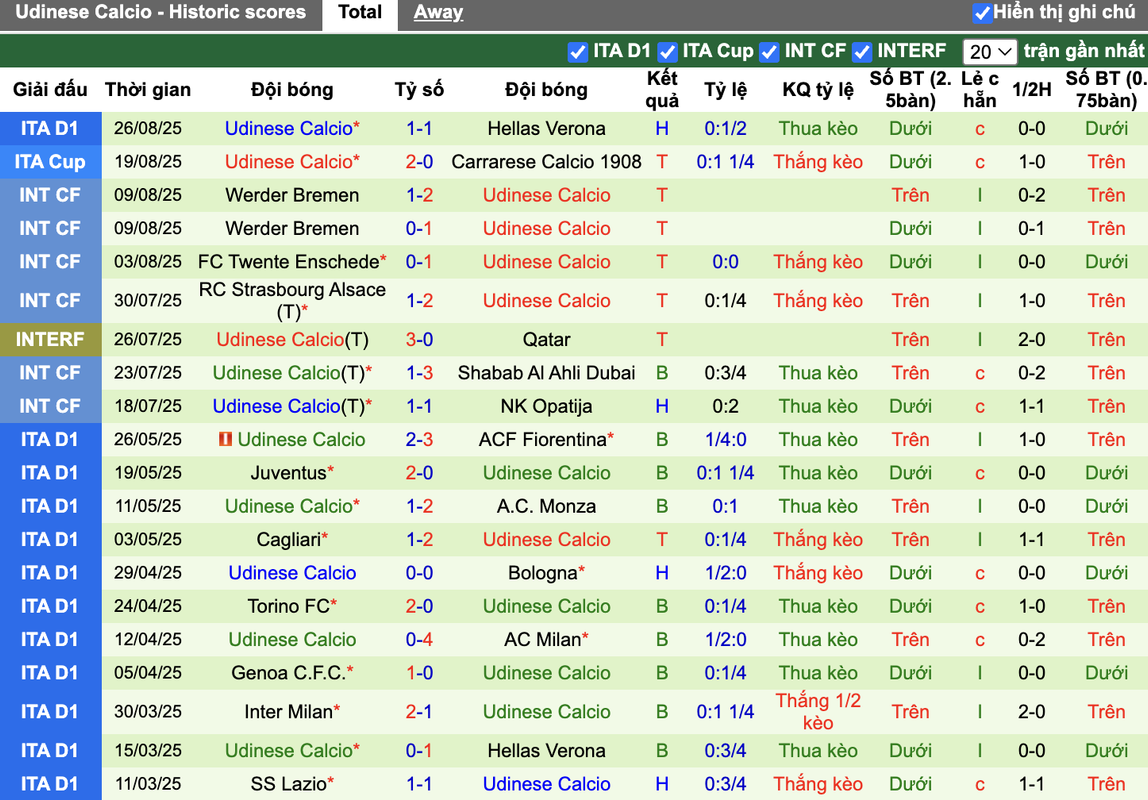Open RC Strasbourg Alsace team link
Screen dimensions: 1148x800
(292, 300)
